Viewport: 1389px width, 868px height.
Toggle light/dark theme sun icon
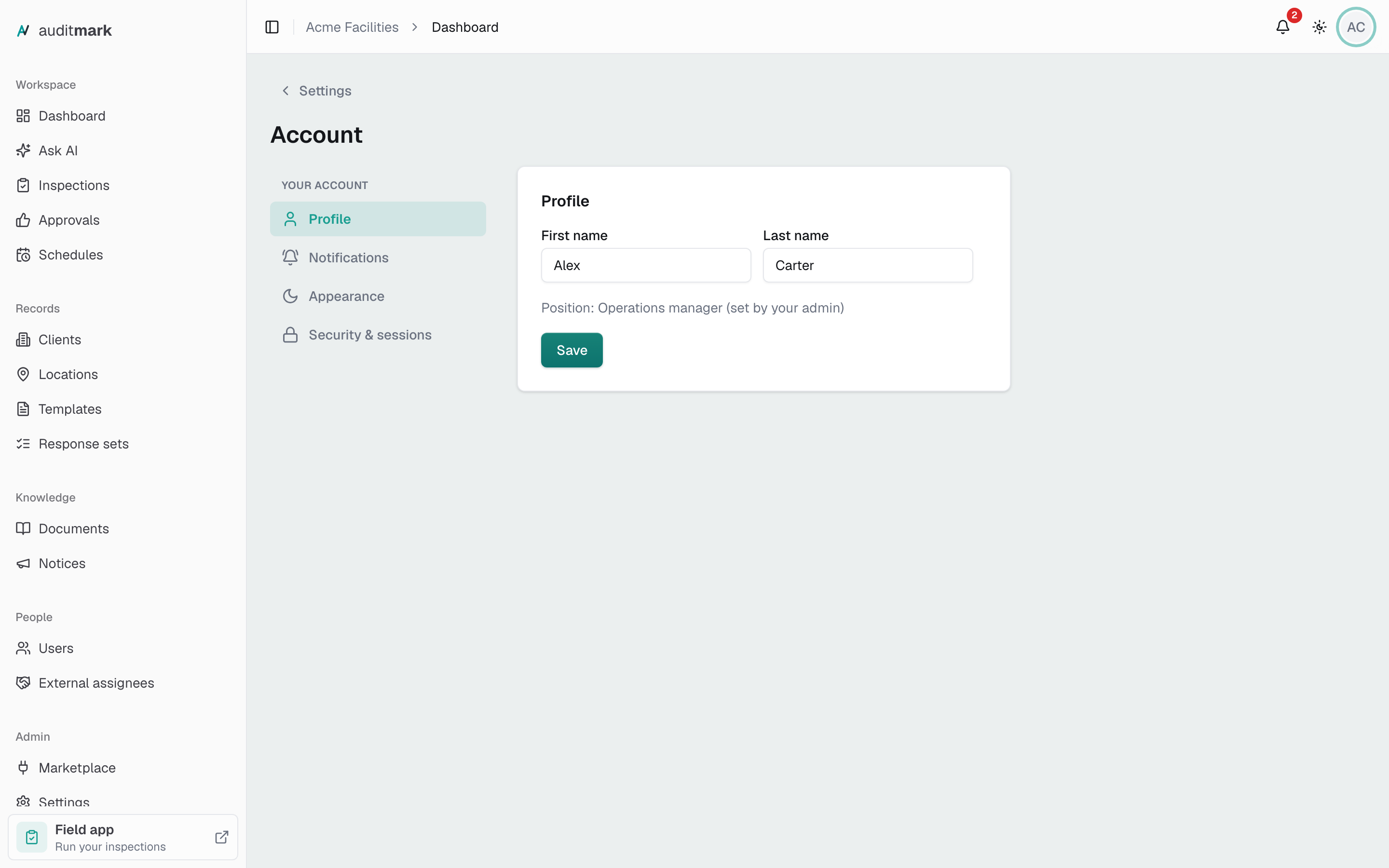[x=1320, y=27]
